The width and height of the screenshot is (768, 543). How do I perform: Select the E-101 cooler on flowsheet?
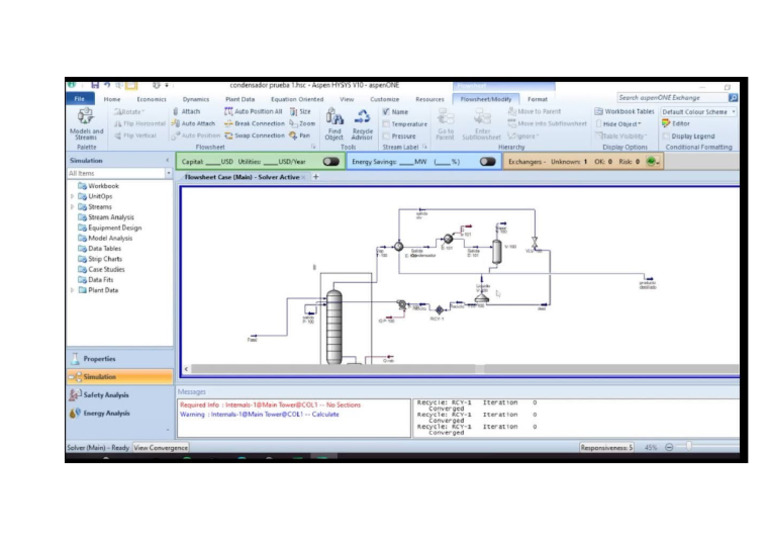448,239
